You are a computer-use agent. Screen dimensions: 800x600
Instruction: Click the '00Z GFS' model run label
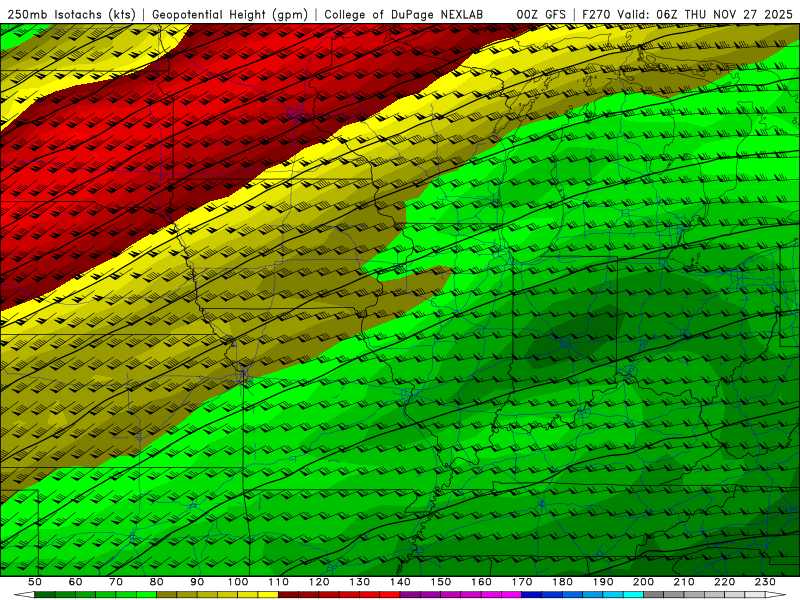pyautogui.click(x=541, y=14)
